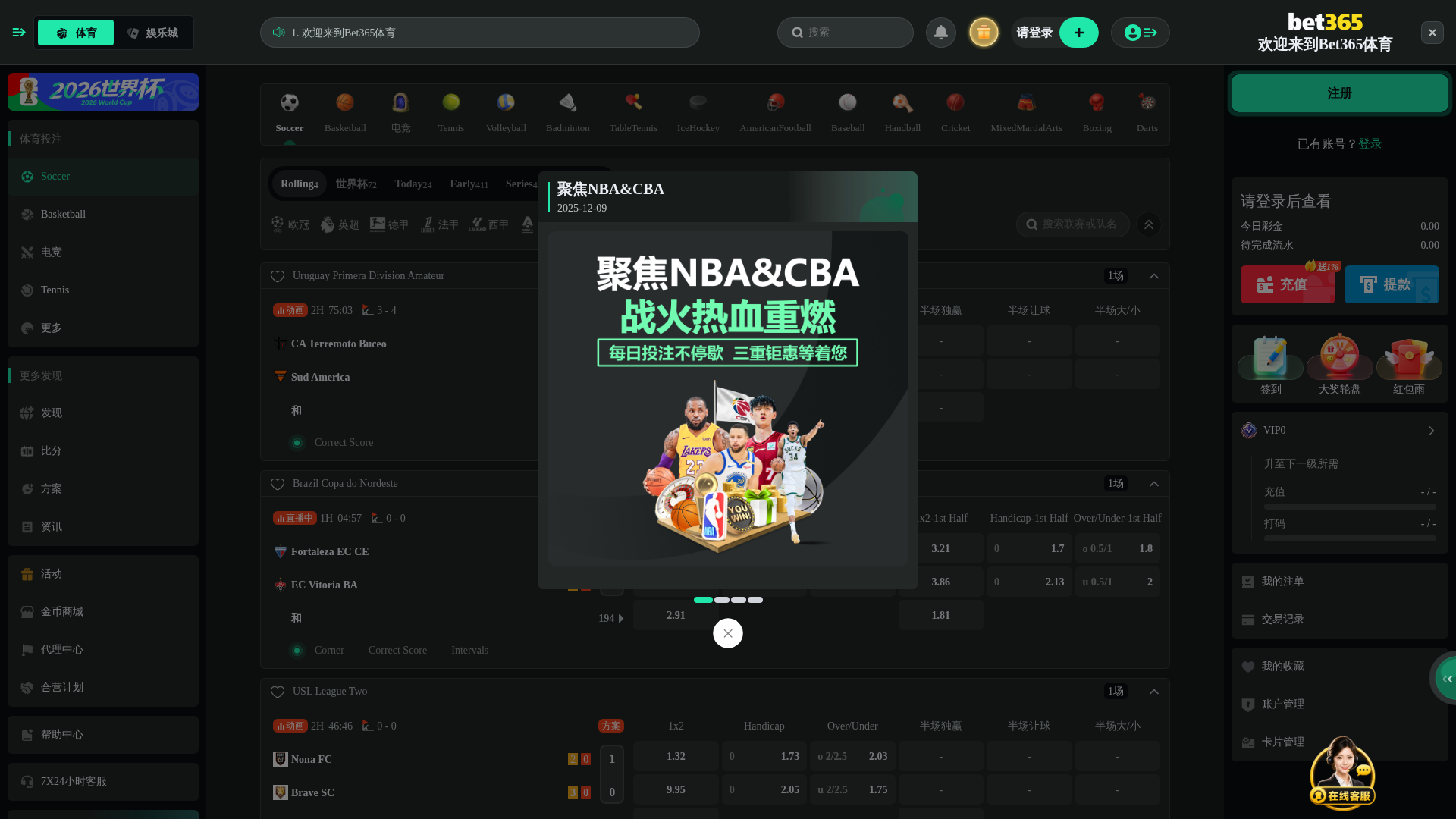Collapse the left sidebar menu icon

point(19,32)
